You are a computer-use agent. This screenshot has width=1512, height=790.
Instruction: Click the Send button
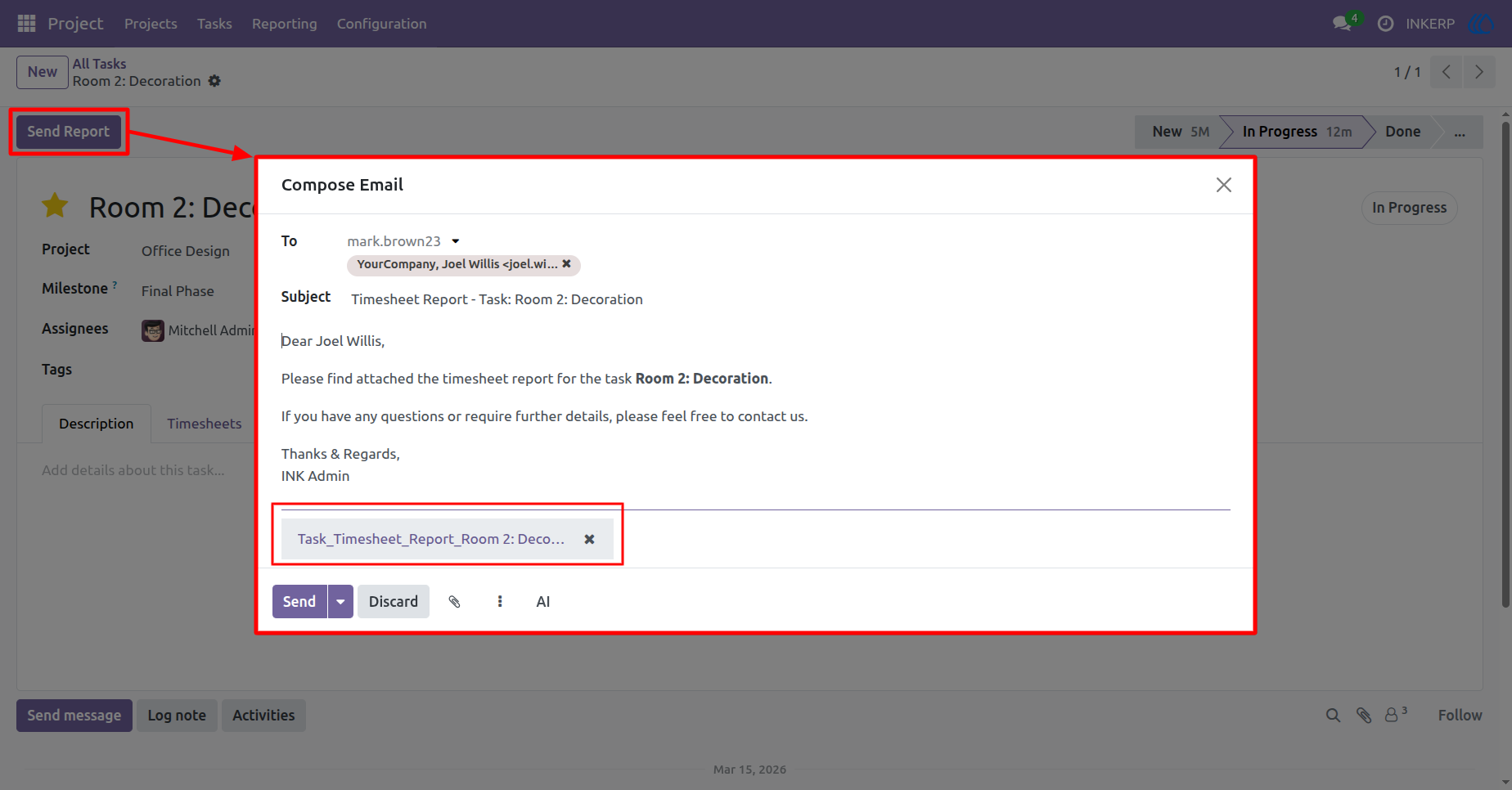(299, 602)
